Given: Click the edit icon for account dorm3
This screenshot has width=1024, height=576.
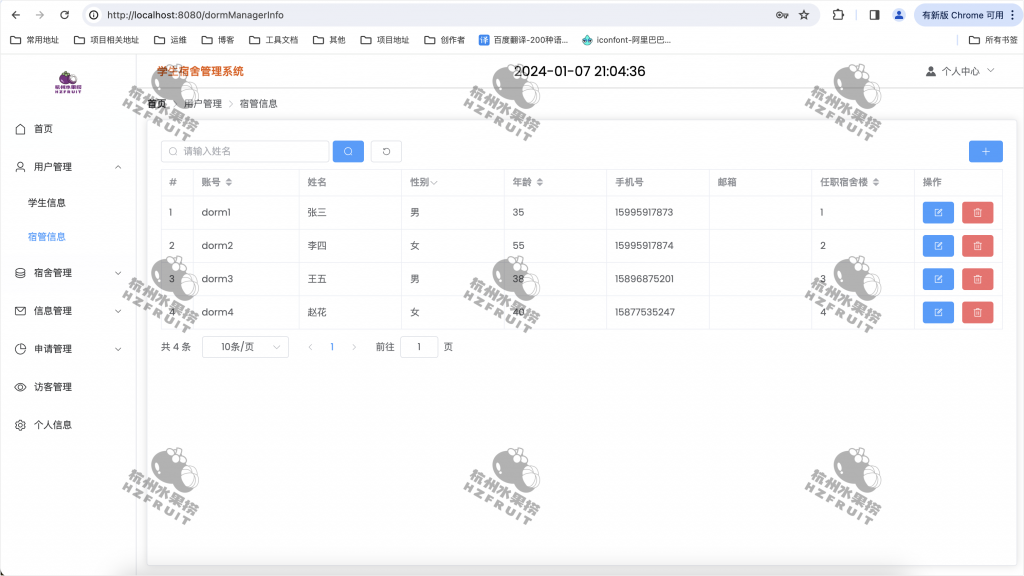Looking at the screenshot, I should coord(937,279).
